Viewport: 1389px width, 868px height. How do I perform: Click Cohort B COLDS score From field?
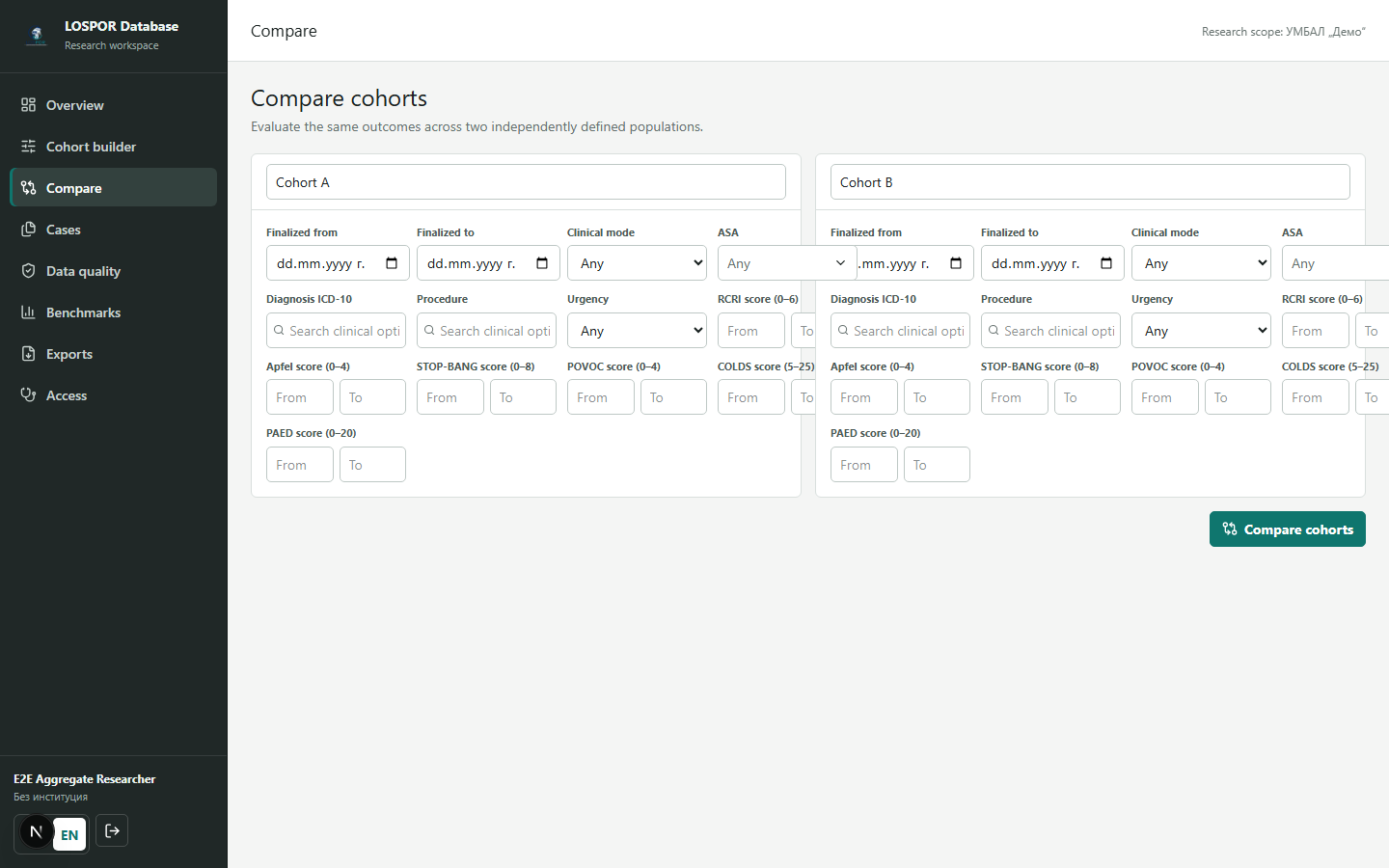[1316, 397]
